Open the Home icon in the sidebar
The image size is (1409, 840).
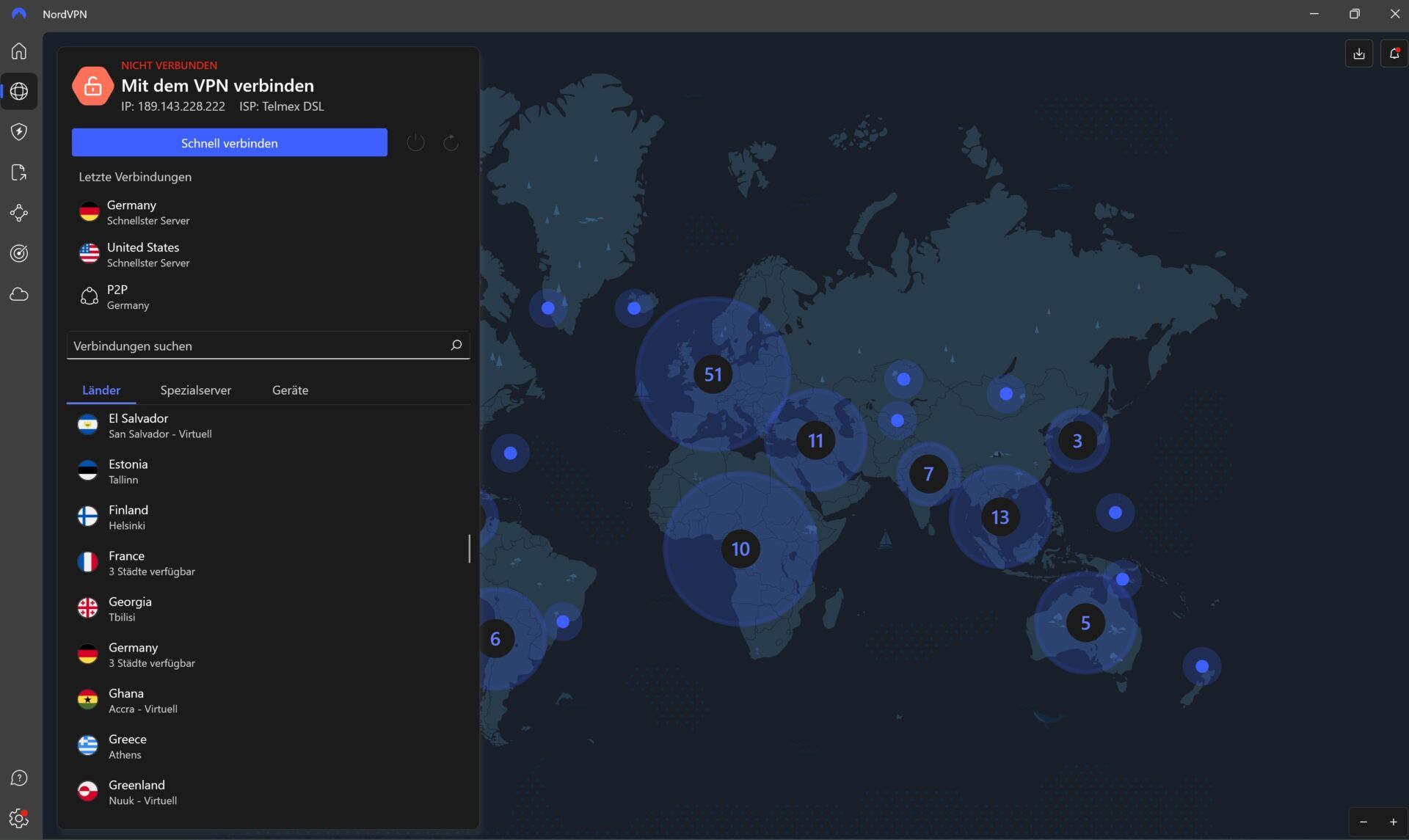[x=19, y=51]
